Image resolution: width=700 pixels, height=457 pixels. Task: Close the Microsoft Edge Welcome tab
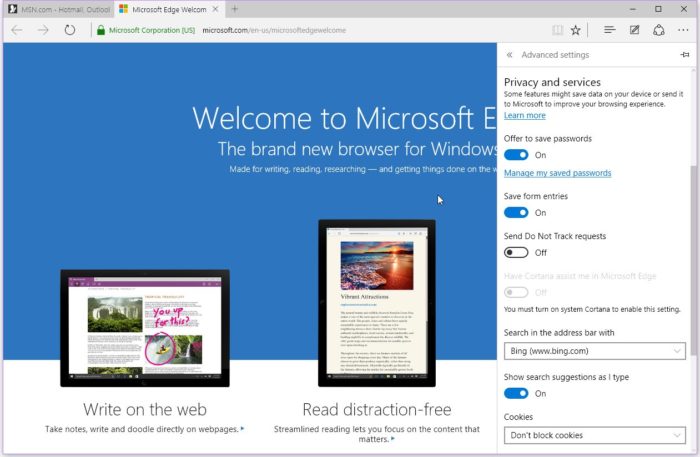215,9
